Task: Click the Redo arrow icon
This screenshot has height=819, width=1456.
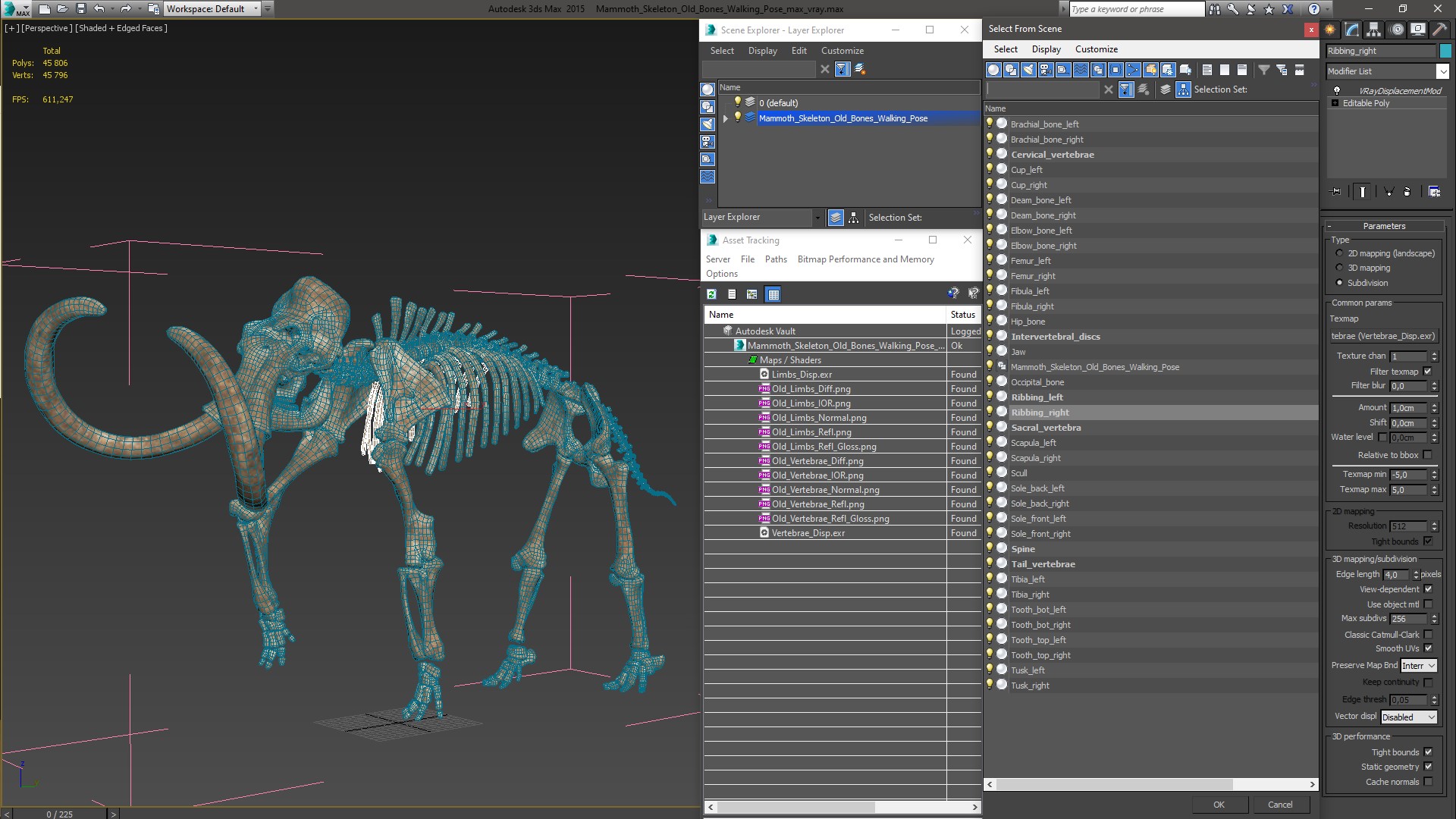Action: coord(126,9)
